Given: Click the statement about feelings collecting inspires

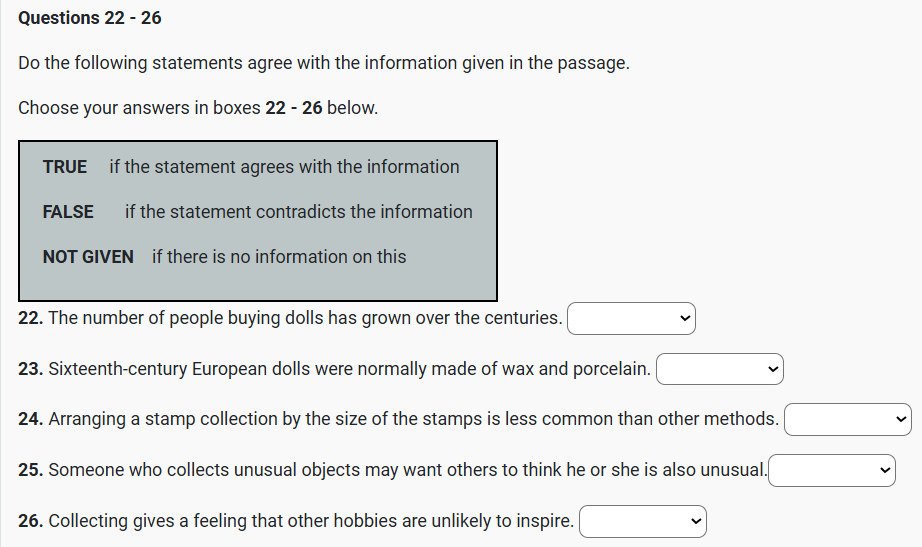Looking at the screenshot, I should (x=311, y=521).
